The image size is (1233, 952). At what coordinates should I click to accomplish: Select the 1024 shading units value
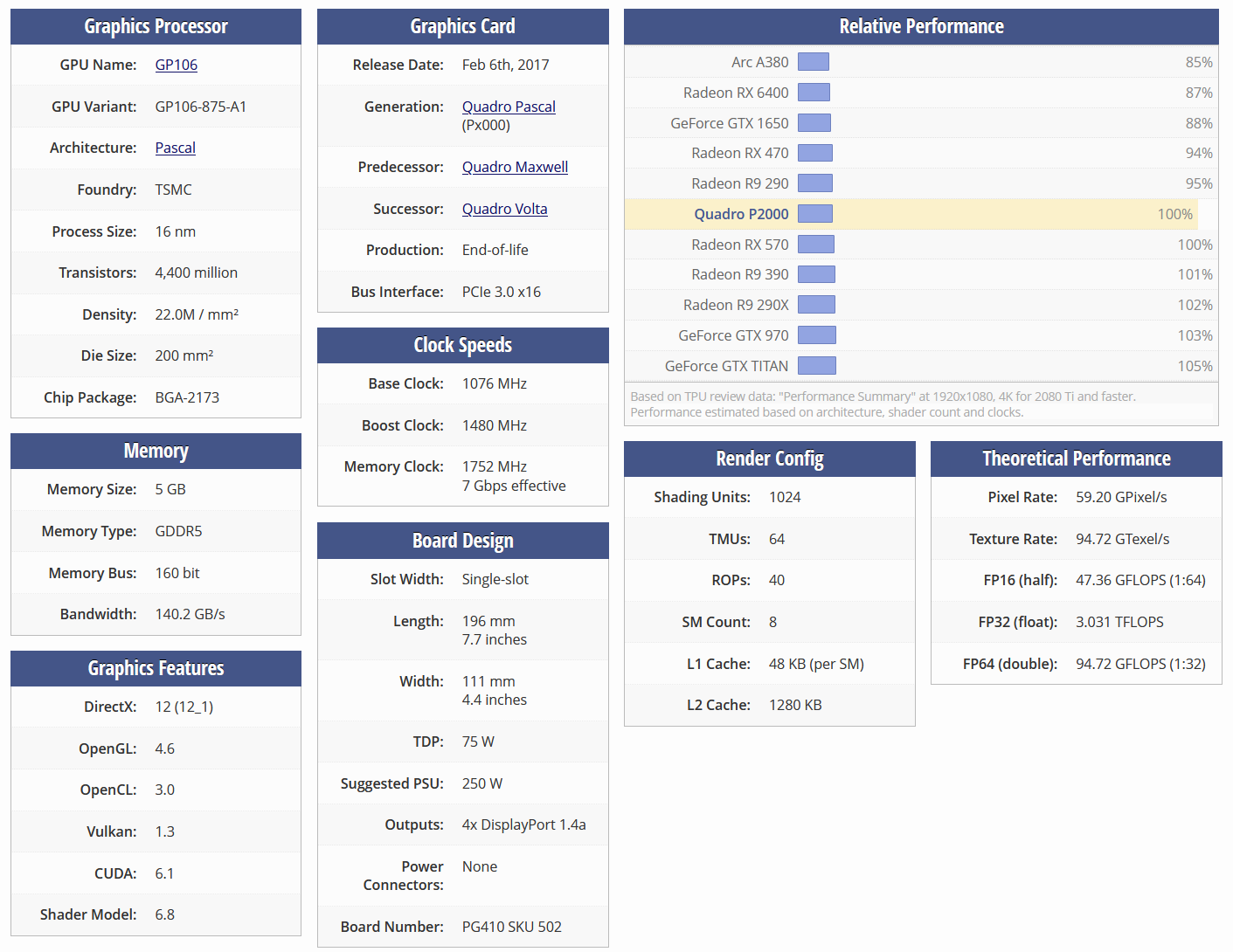784,497
